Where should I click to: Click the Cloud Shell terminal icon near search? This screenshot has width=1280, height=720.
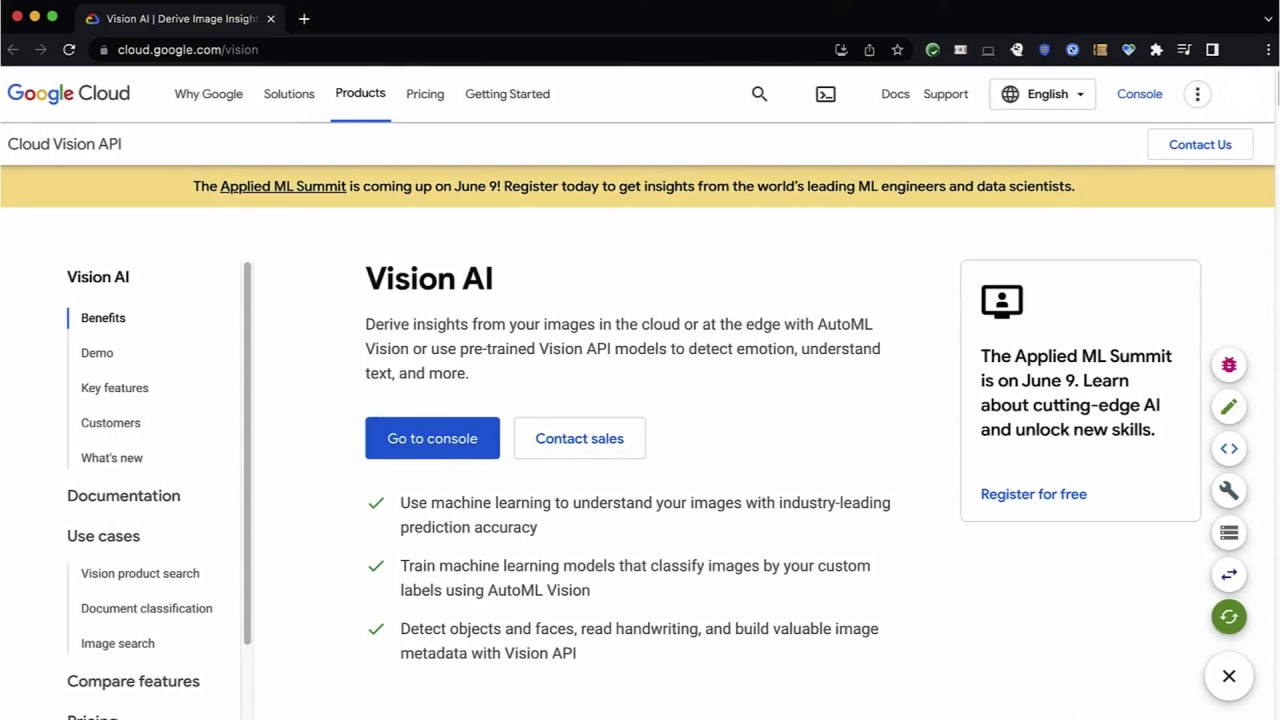(x=825, y=93)
